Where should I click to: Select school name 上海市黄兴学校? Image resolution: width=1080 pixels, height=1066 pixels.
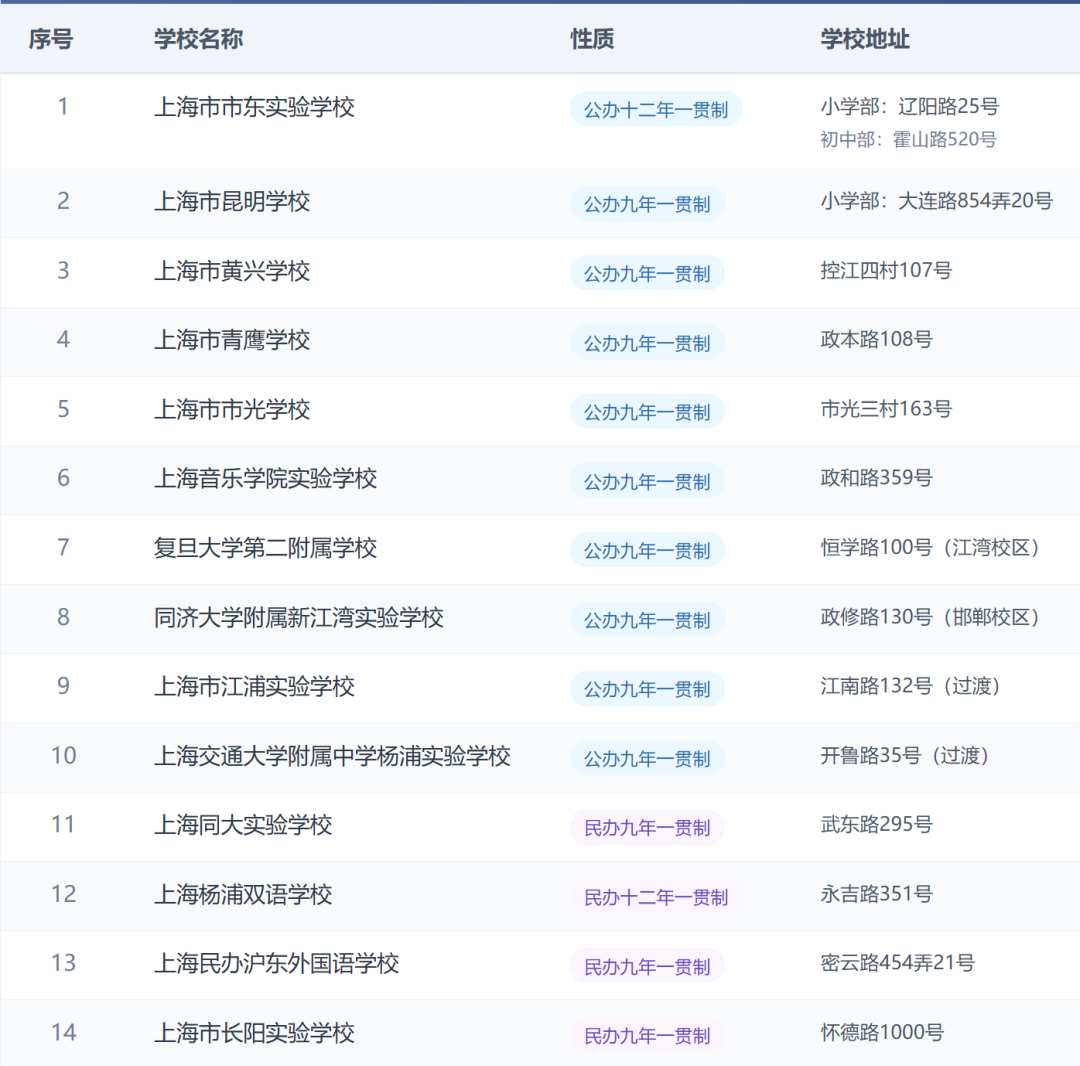232,271
